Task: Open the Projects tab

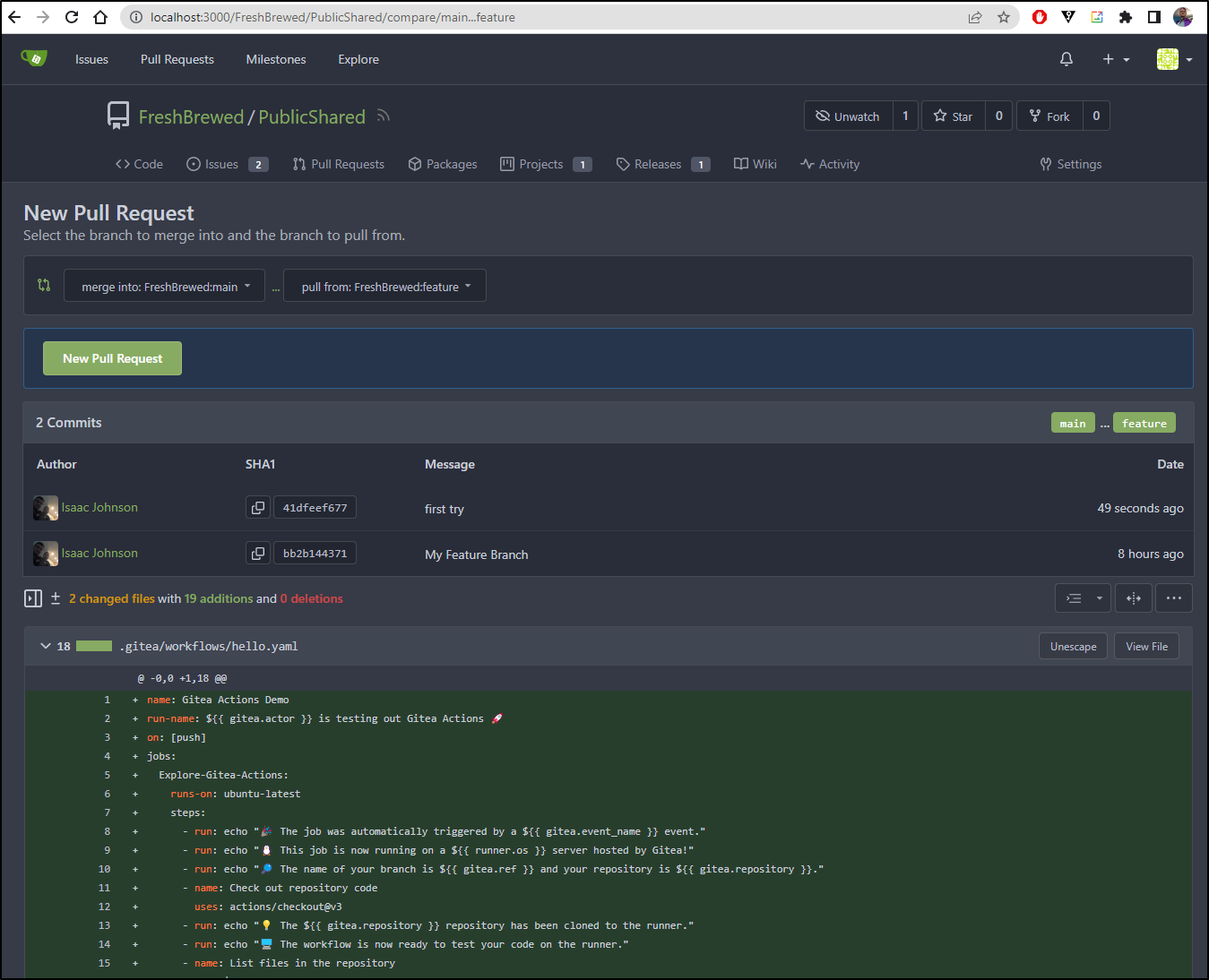Action: point(546,164)
